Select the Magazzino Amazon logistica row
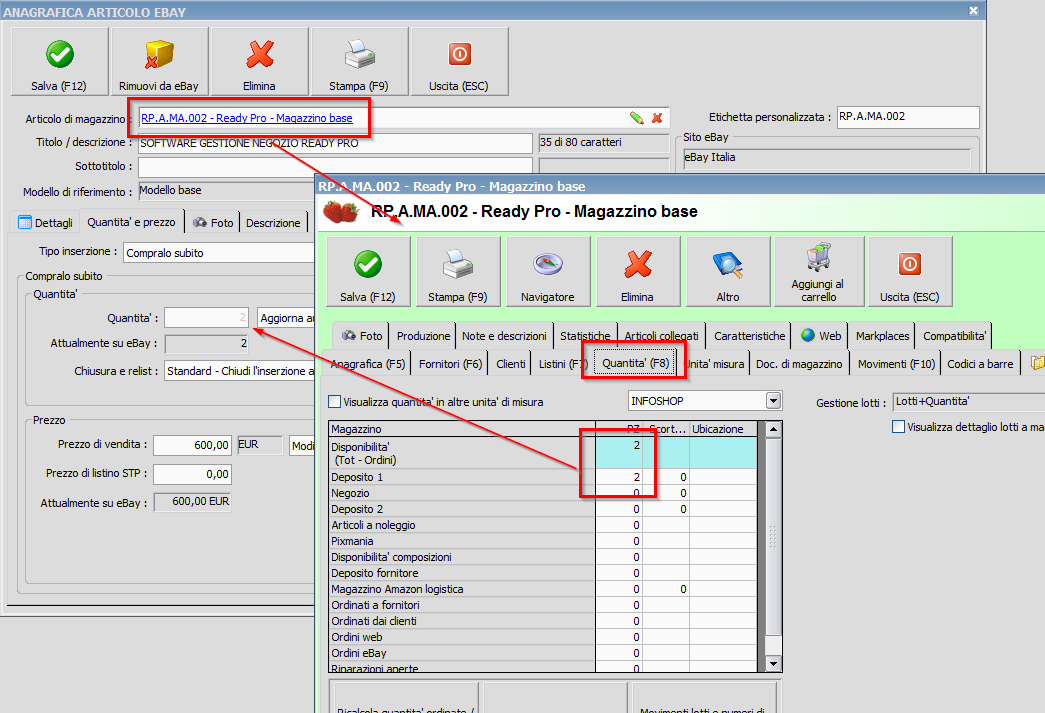Viewport: 1045px width, 713px height. pos(543,589)
